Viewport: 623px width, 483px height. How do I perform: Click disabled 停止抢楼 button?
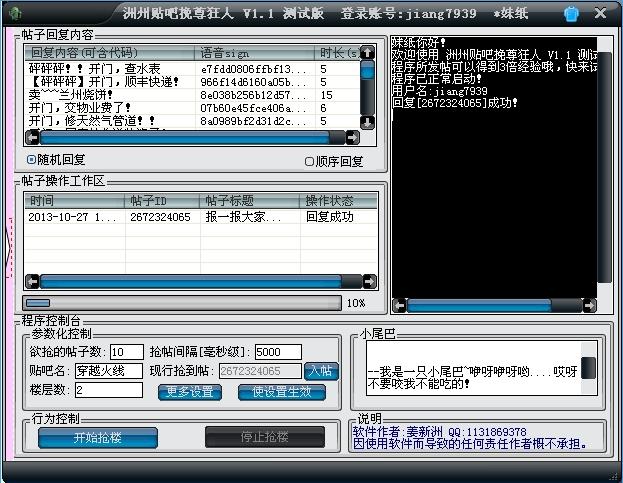click(x=265, y=437)
